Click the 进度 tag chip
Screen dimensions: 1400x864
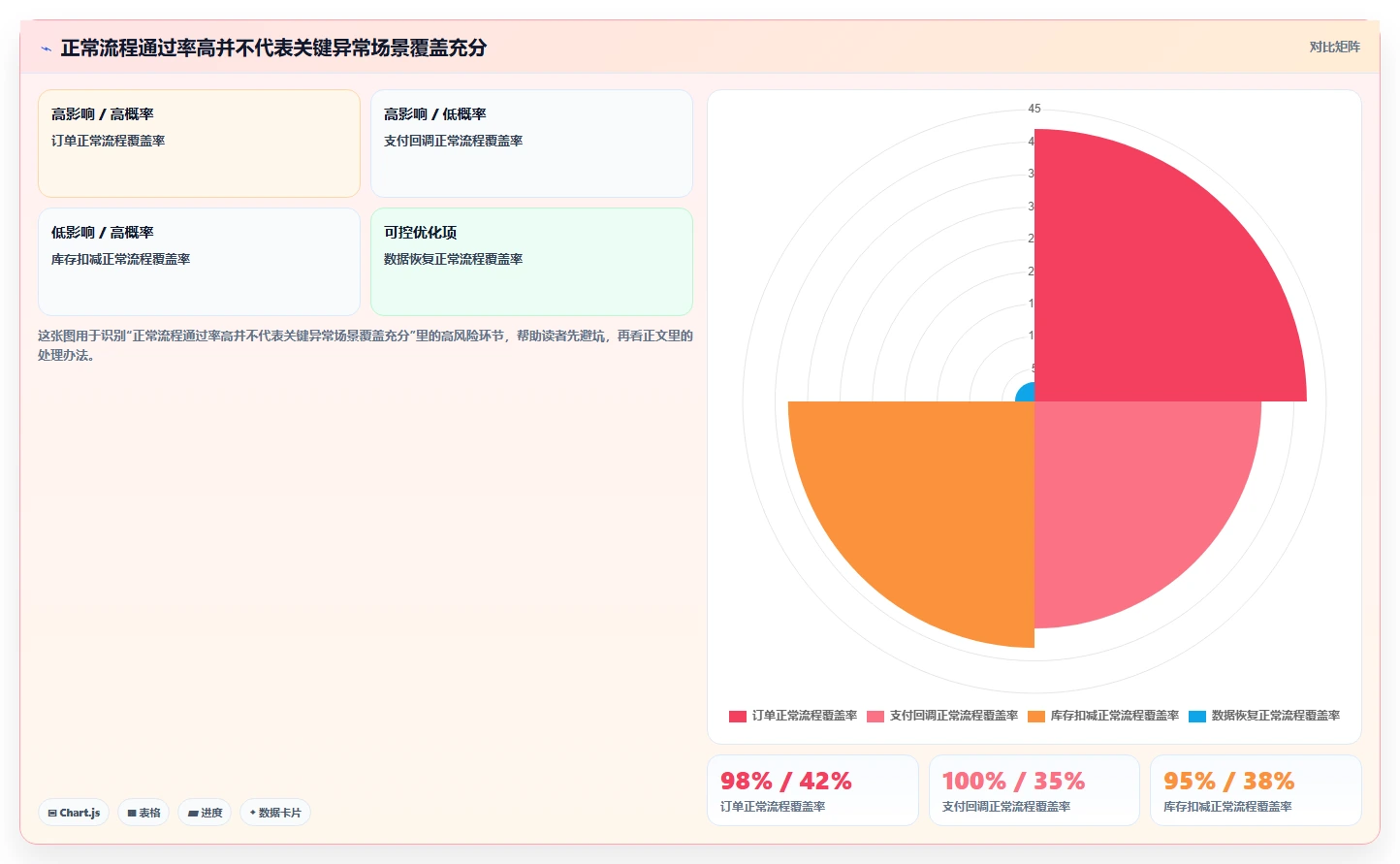click(x=205, y=813)
